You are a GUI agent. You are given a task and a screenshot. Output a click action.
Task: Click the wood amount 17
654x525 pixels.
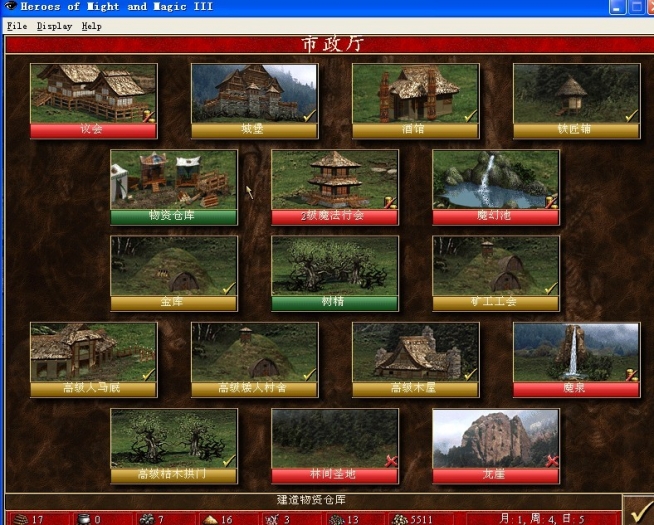coord(38,520)
